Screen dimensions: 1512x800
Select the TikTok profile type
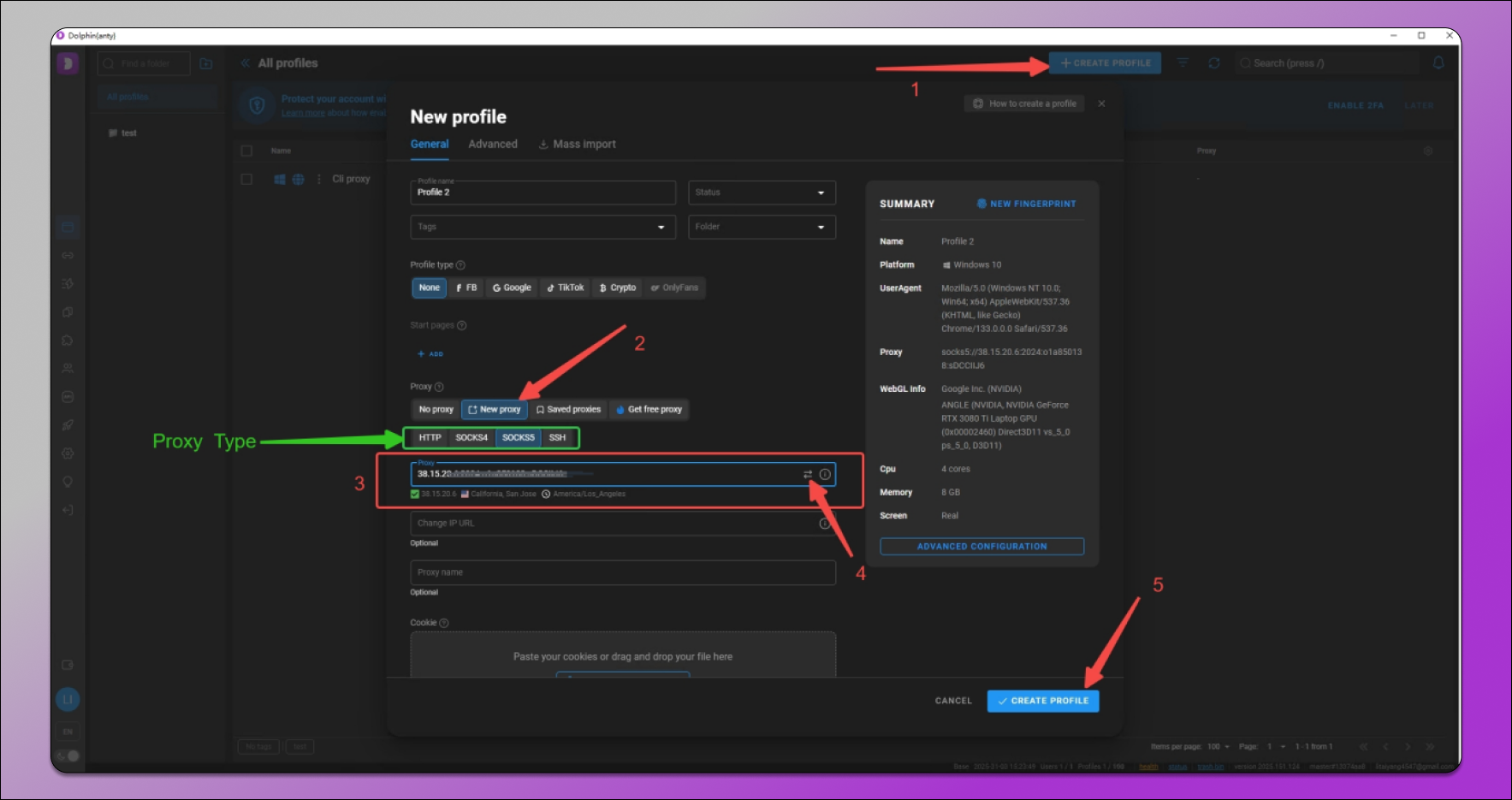tap(565, 287)
